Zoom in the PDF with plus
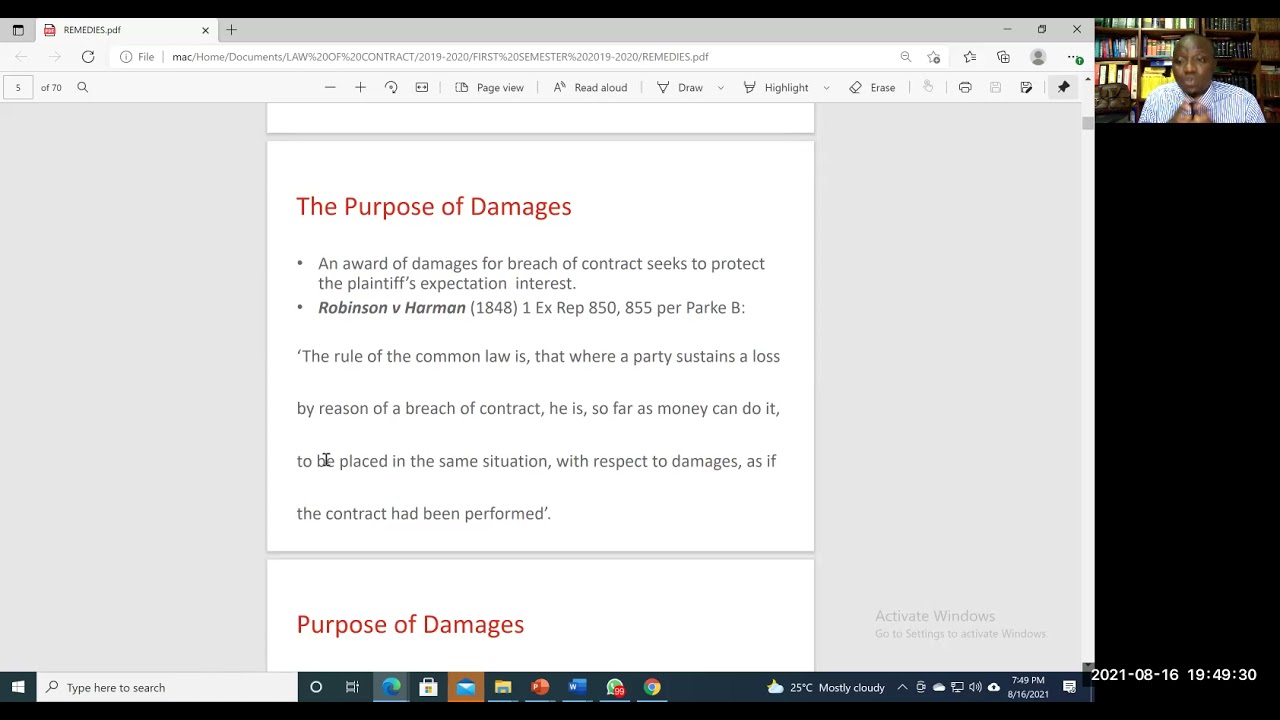 tap(360, 88)
